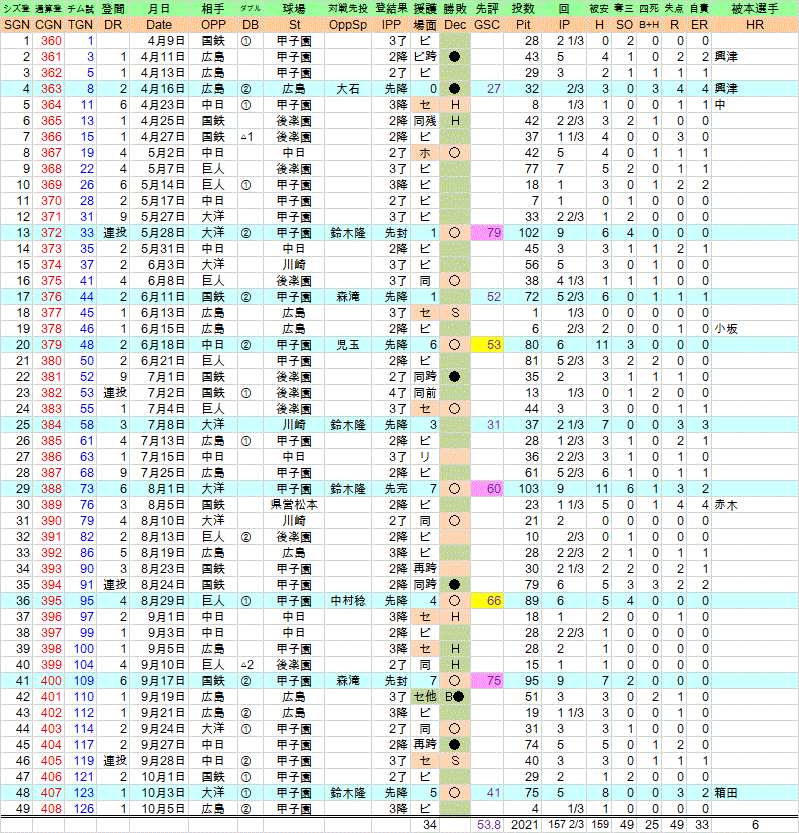Click HR player cell 箱田

(726, 793)
